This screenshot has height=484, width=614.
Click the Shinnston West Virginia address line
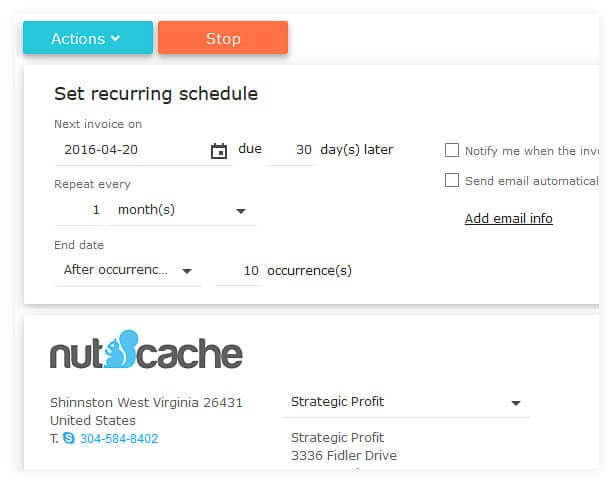[x=146, y=403]
